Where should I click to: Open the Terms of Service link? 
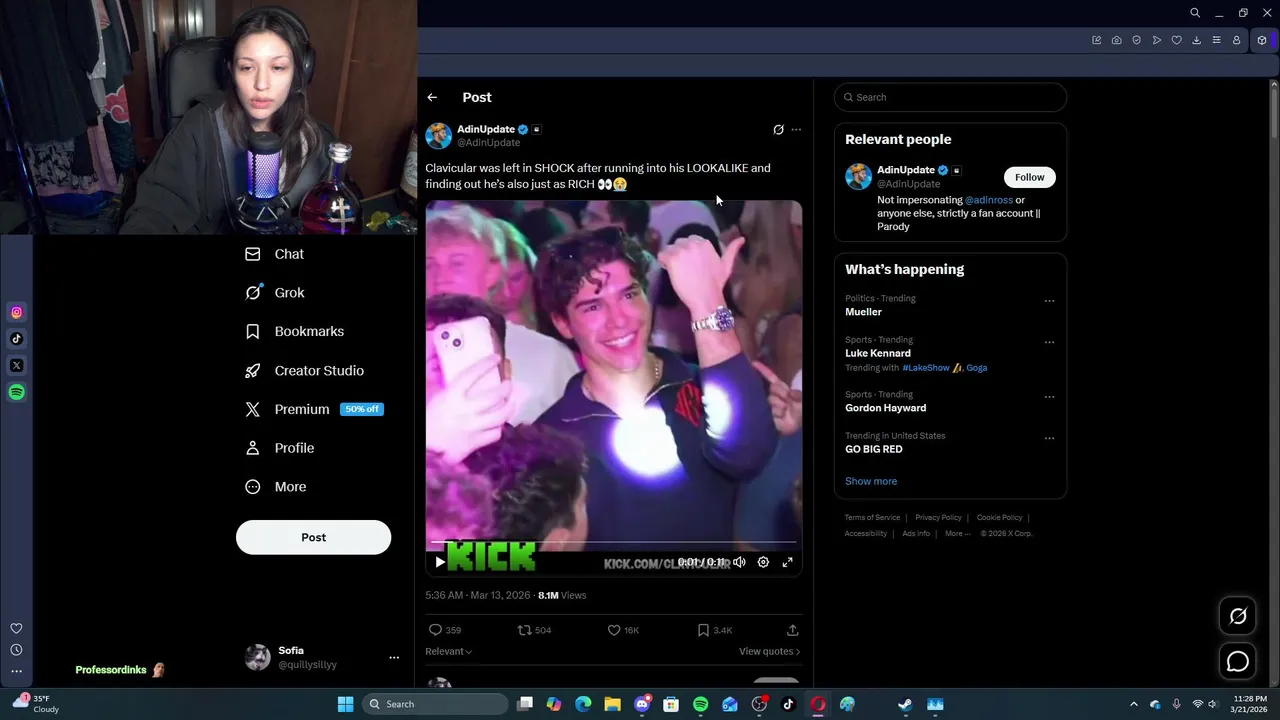872,518
